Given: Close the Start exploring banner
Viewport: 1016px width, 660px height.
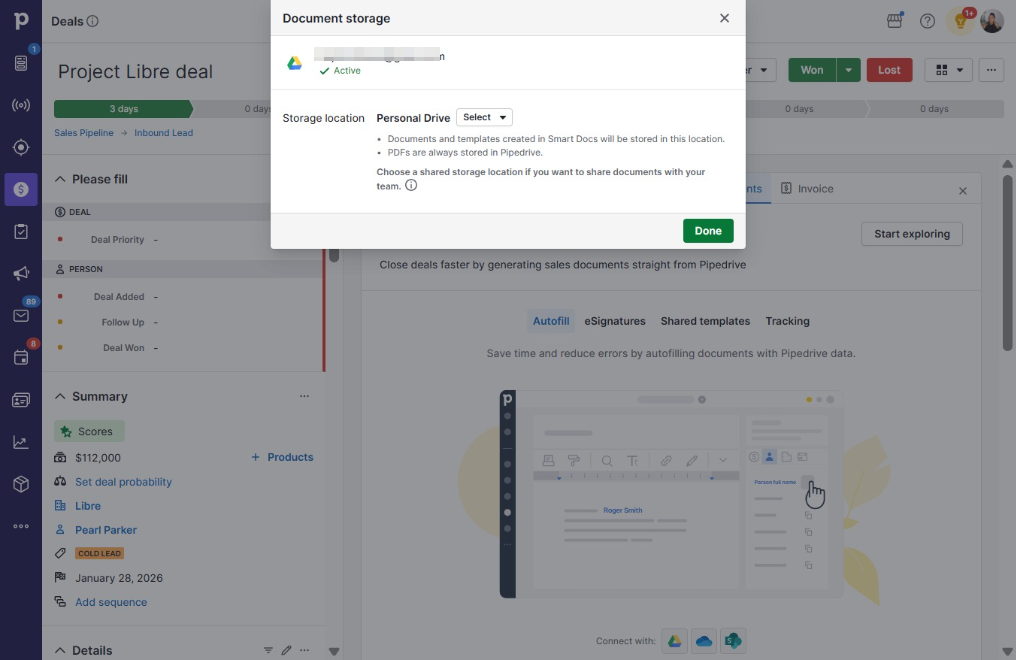Looking at the screenshot, I should (963, 190).
